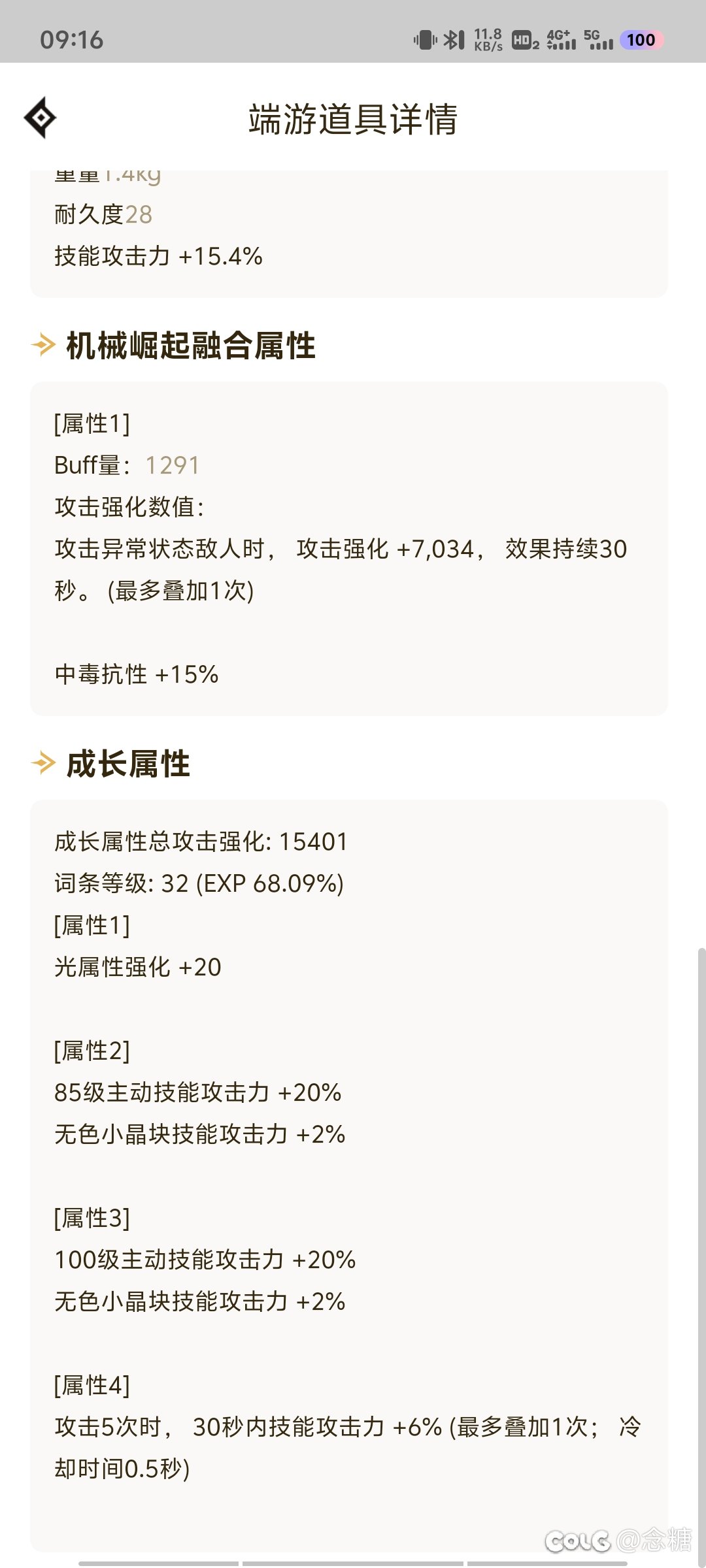Tap the Buff量 1291 value
The width and height of the screenshot is (706, 1568).
click(173, 465)
